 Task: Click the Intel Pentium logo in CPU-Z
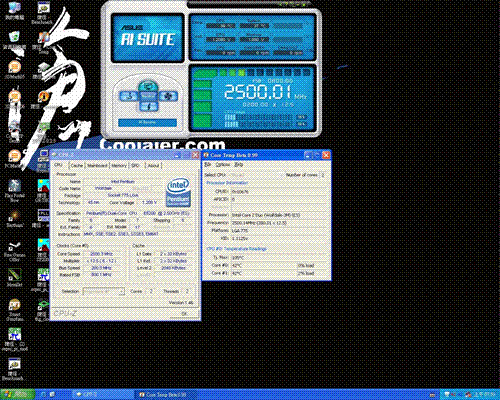coord(178,193)
